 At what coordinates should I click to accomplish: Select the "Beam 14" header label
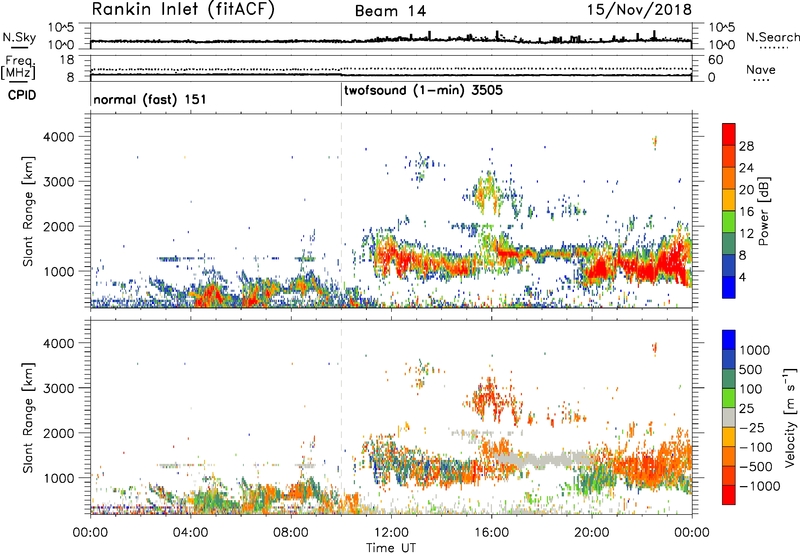[390, 11]
